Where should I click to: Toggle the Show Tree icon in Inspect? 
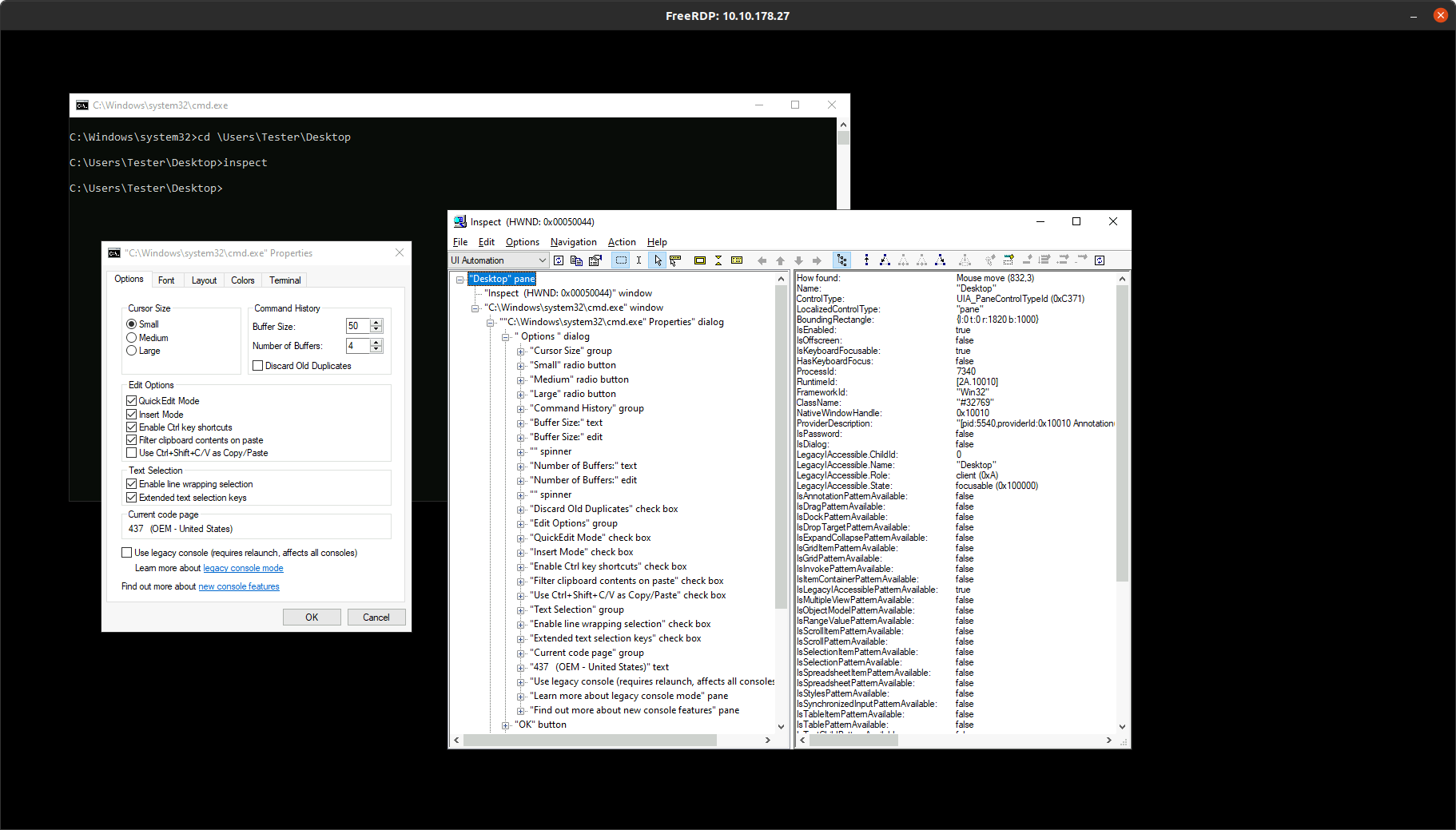pos(841,260)
